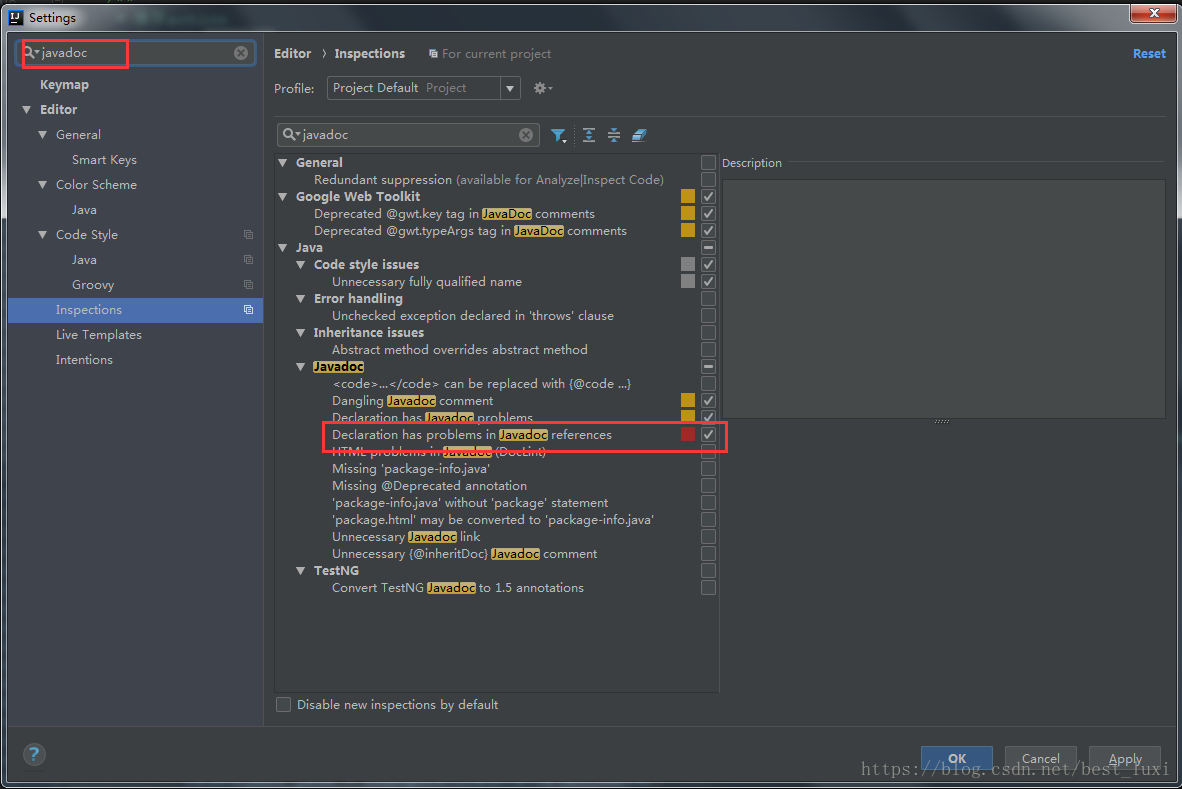Enable 'Missing @Deprecated annotation' inspection checkbox
Image resolution: width=1182 pixels, height=789 pixels.
(708, 486)
